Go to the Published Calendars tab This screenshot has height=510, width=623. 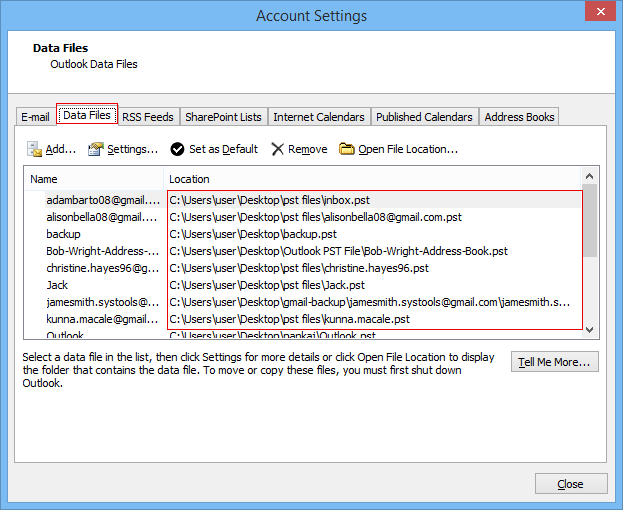click(x=424, y=117)
